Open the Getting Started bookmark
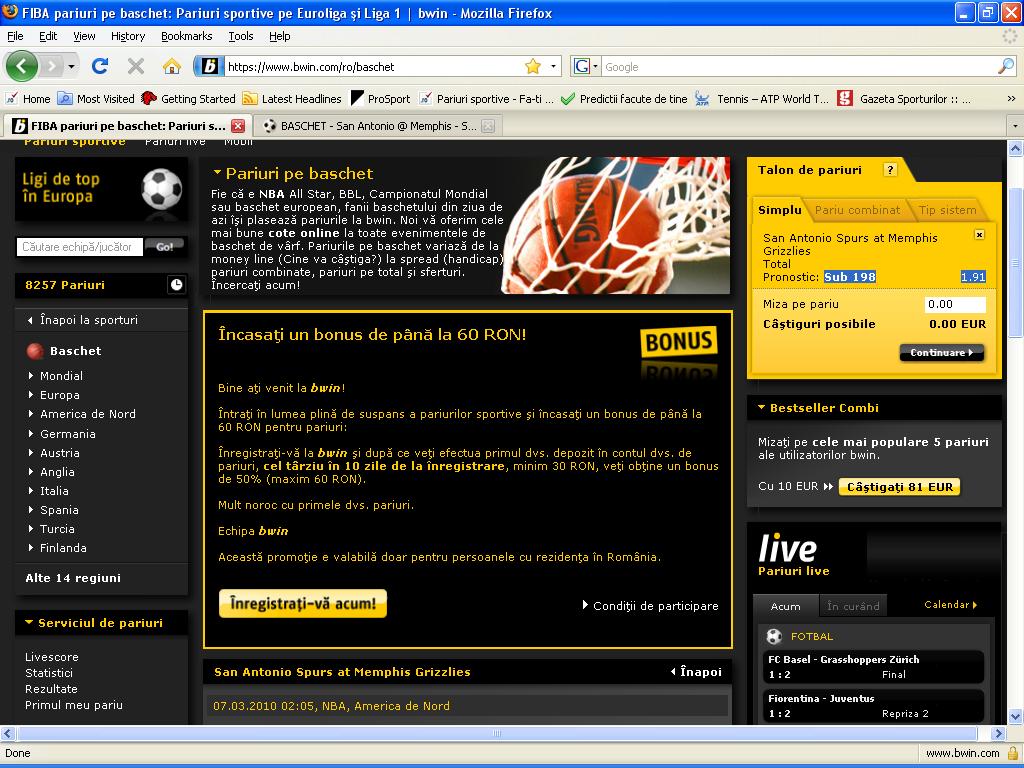This screenshot has width=1024, height=768. (189, 99)
